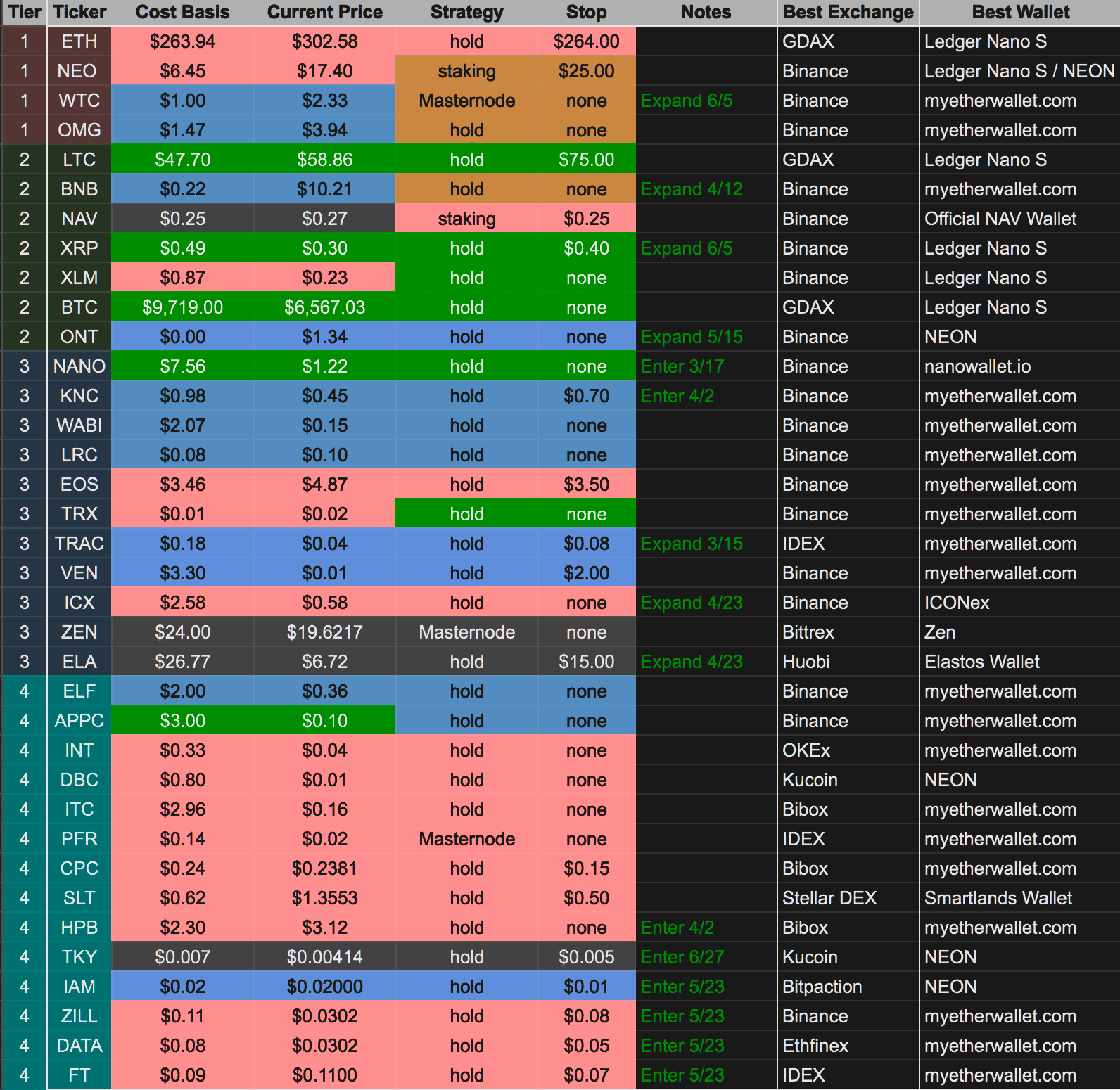Click the ETH ticker cell
1120x1090 pixels.
(x=79, y=41)
